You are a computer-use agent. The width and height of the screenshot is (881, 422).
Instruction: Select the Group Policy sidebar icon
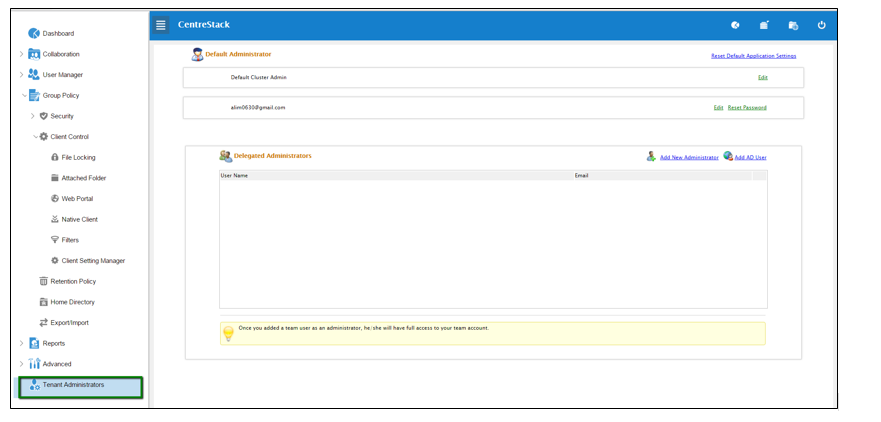tap(34, 96)
